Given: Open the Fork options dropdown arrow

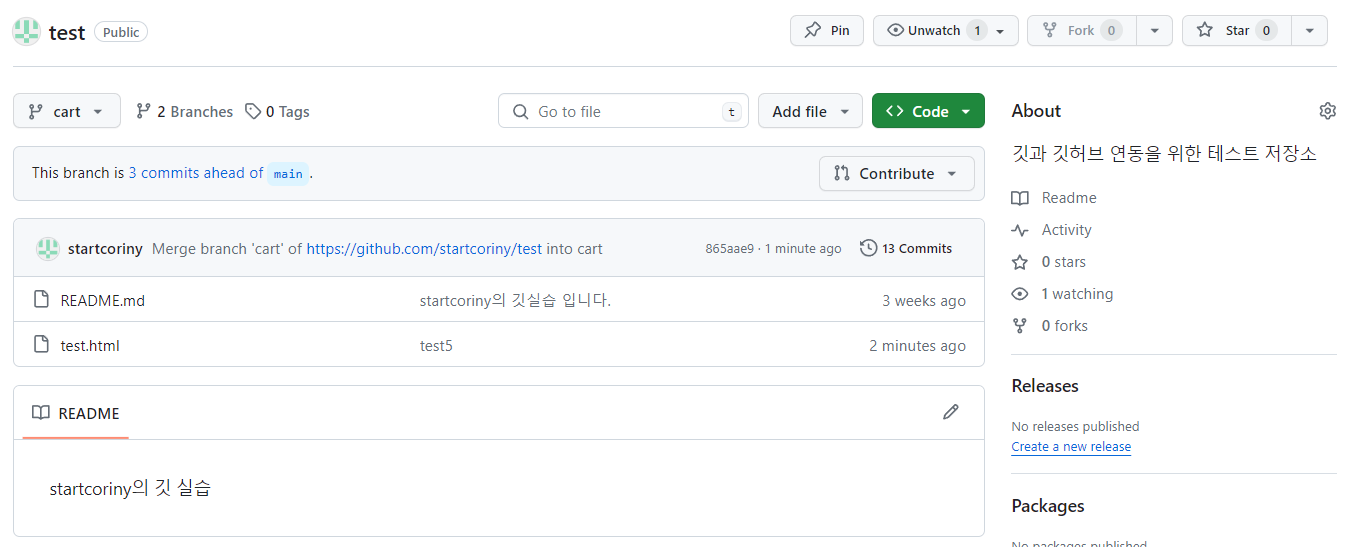Looking at the screenshot, I should click(x=1155, y=30).
